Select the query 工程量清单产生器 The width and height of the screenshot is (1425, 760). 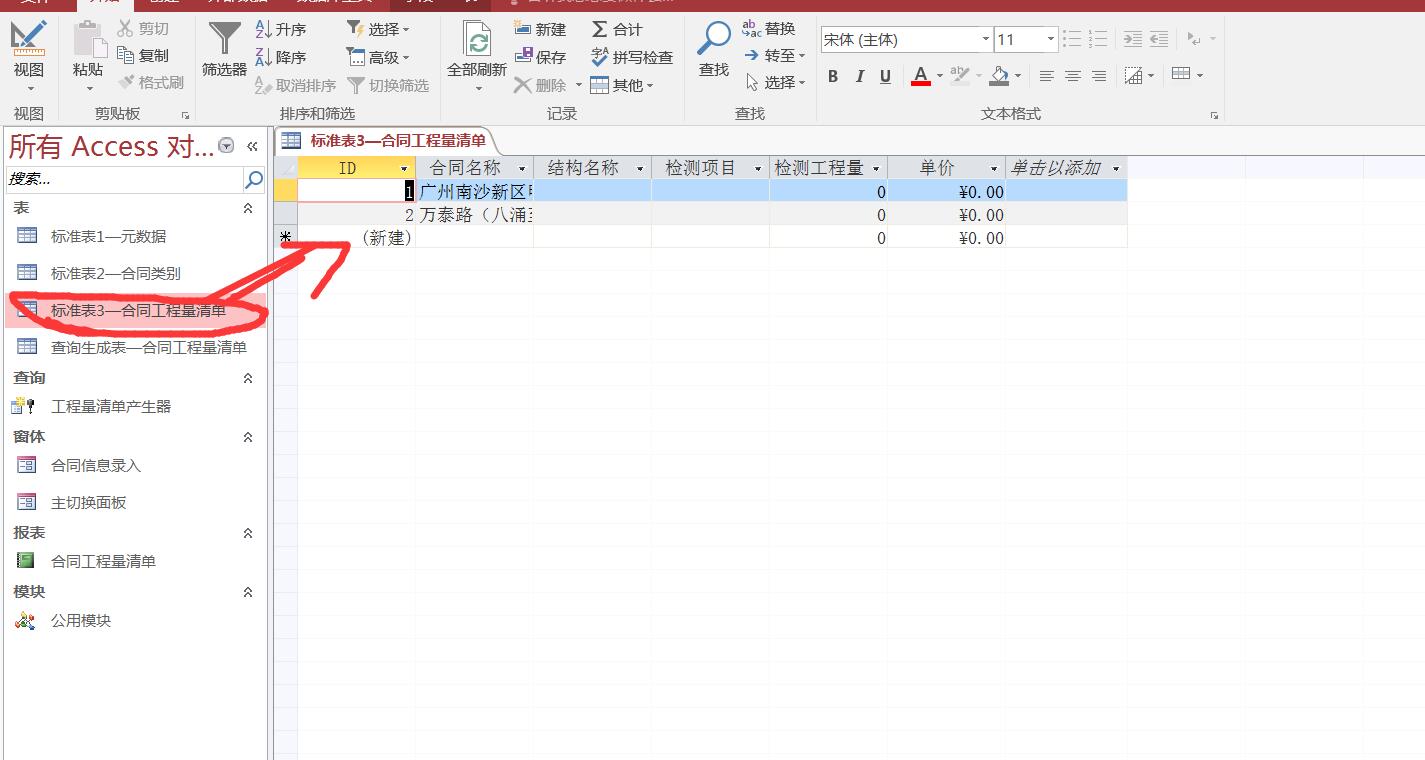[135, 406]
